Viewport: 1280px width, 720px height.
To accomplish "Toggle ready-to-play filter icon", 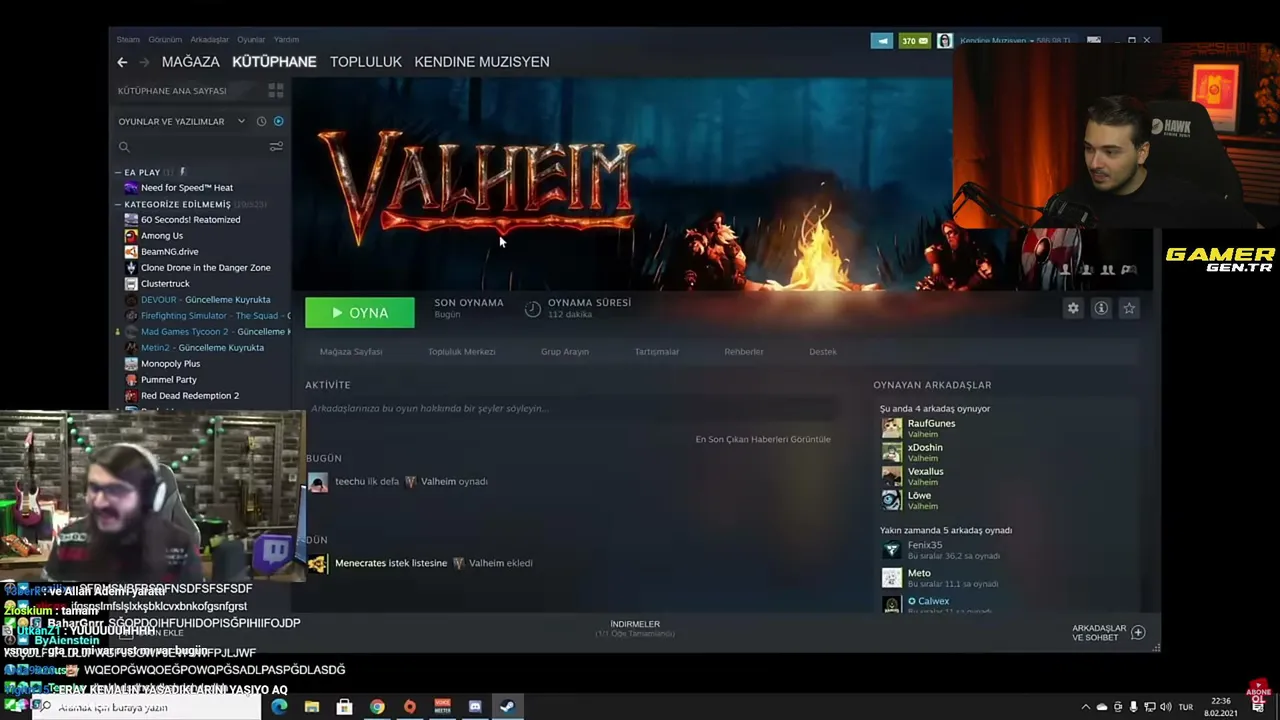I will (x=278, y=121).
